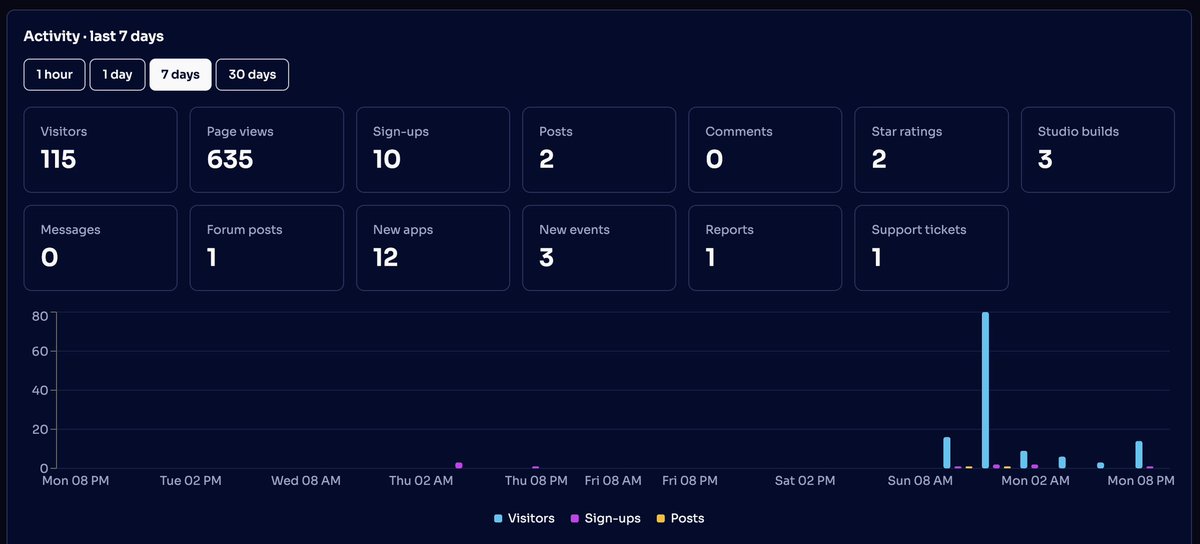The width and height of the screenshot is (1200, 544).
Task: Open the New events stat card
Action: [x=599, y=248]
